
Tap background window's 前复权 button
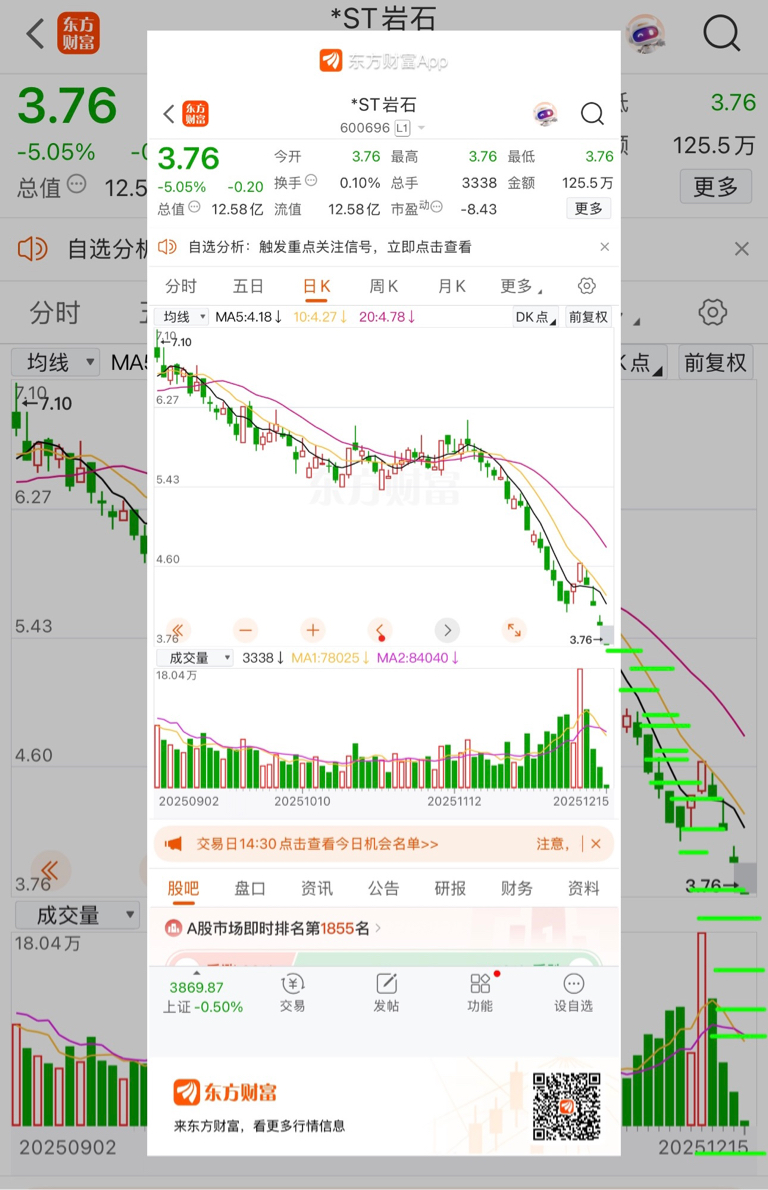(715, 362)
